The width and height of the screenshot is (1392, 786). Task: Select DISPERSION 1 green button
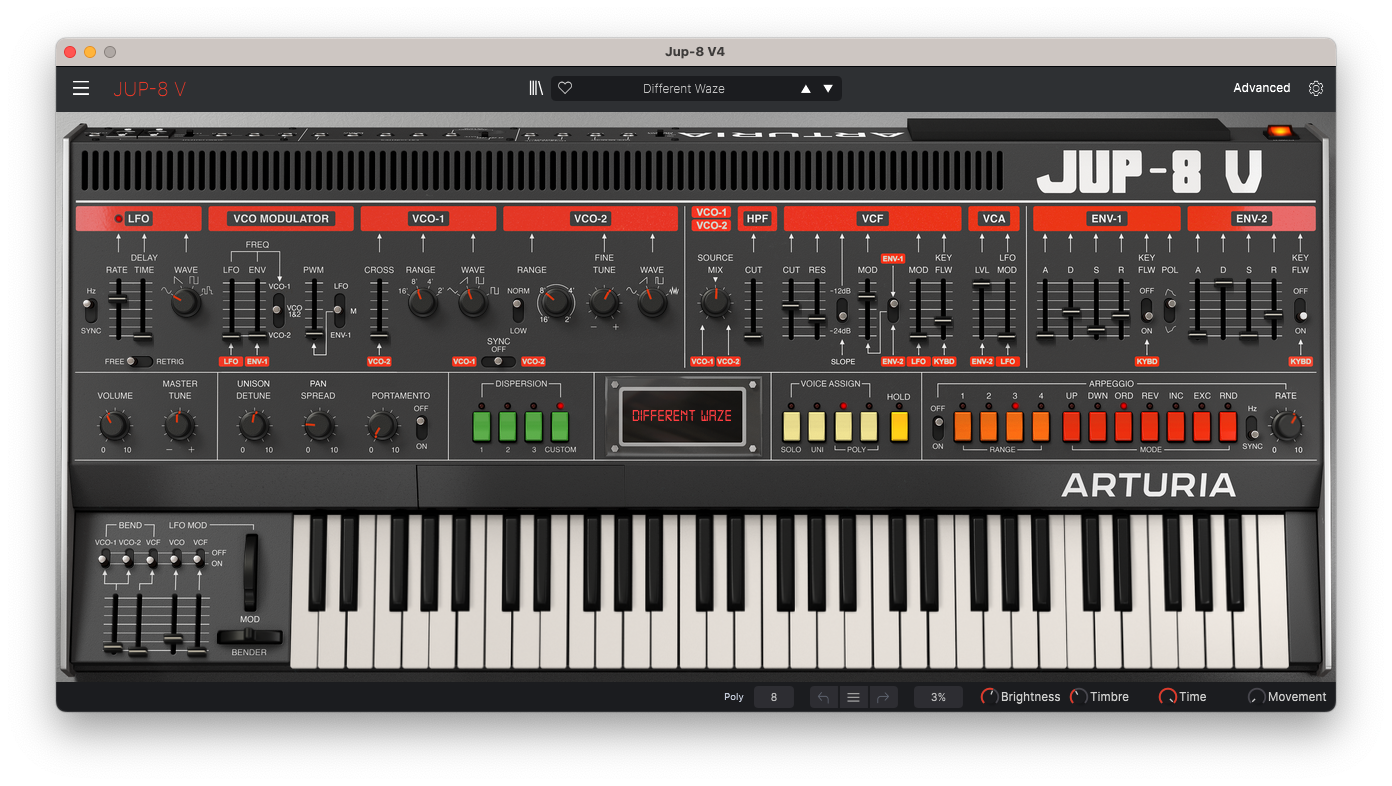pos(481,427)
